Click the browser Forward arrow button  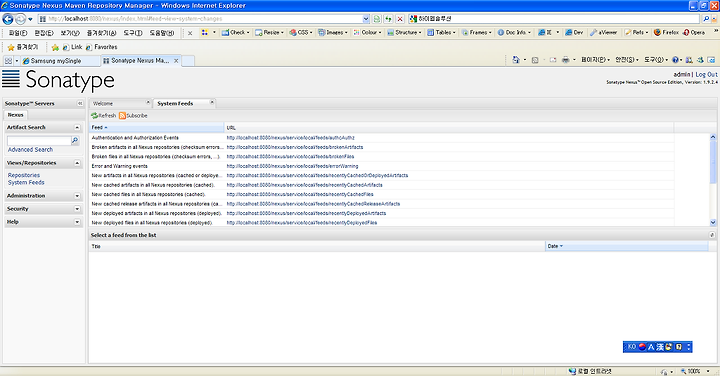tap(21, 19)
